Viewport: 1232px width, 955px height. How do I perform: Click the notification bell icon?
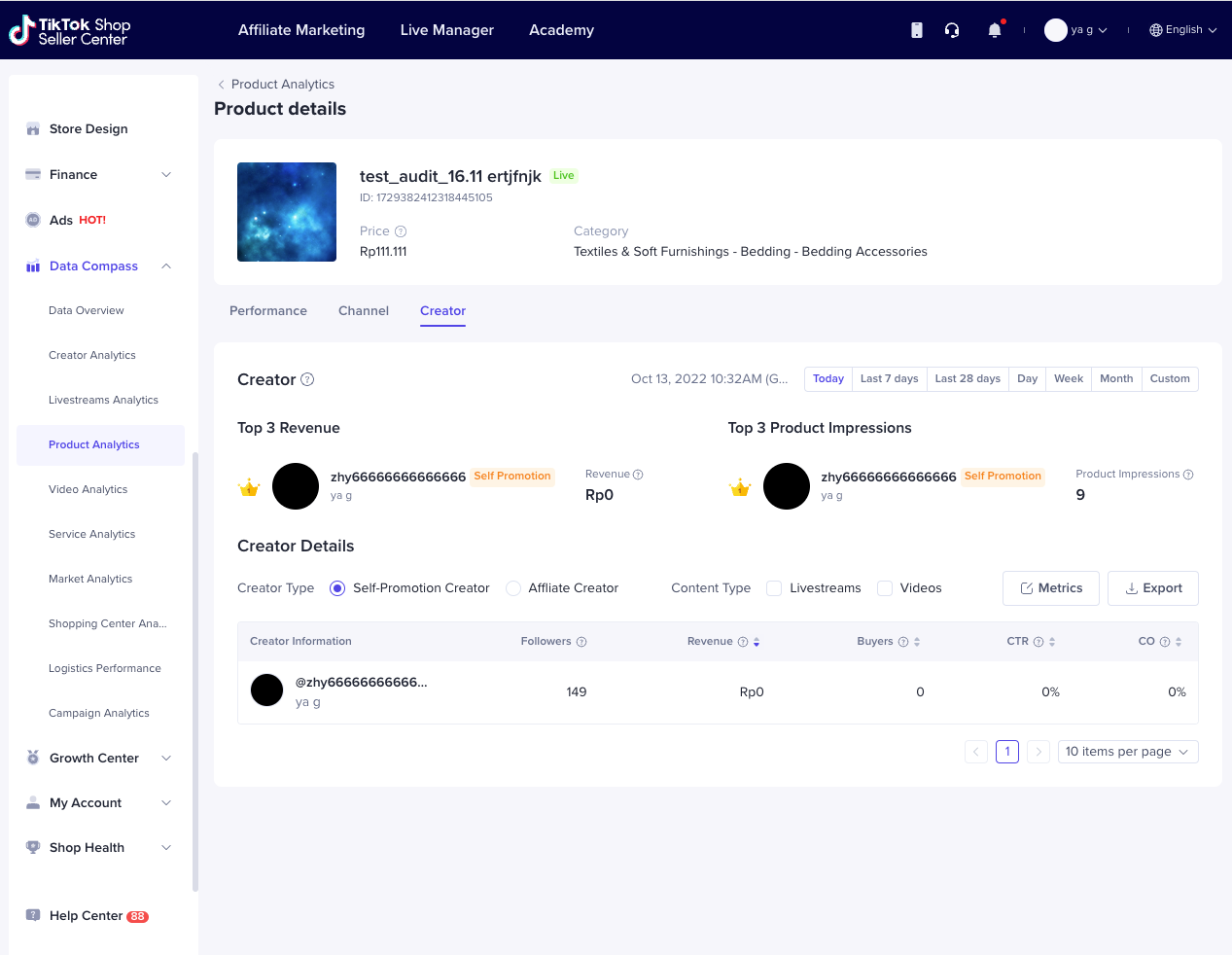tap(994, 30)
